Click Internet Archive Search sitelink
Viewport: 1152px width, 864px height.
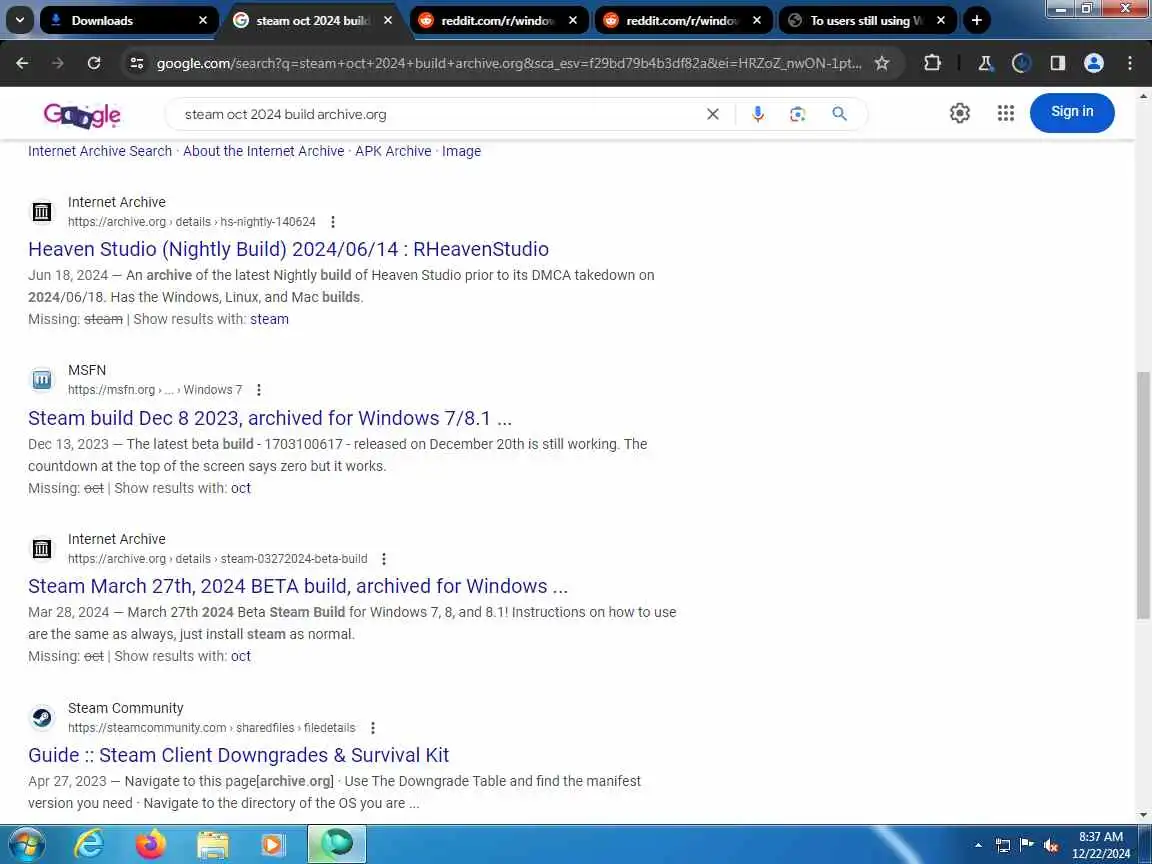tap(100, 151)
